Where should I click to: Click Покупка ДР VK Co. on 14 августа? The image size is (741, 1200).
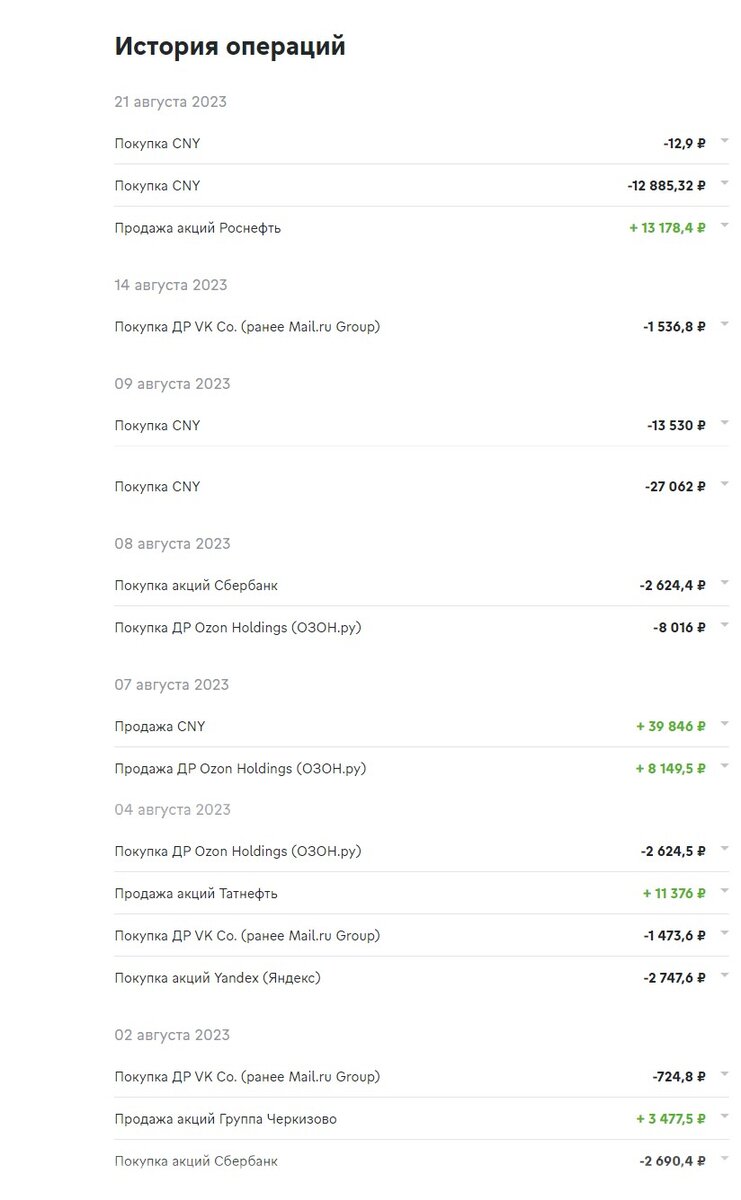pos(247,327)
